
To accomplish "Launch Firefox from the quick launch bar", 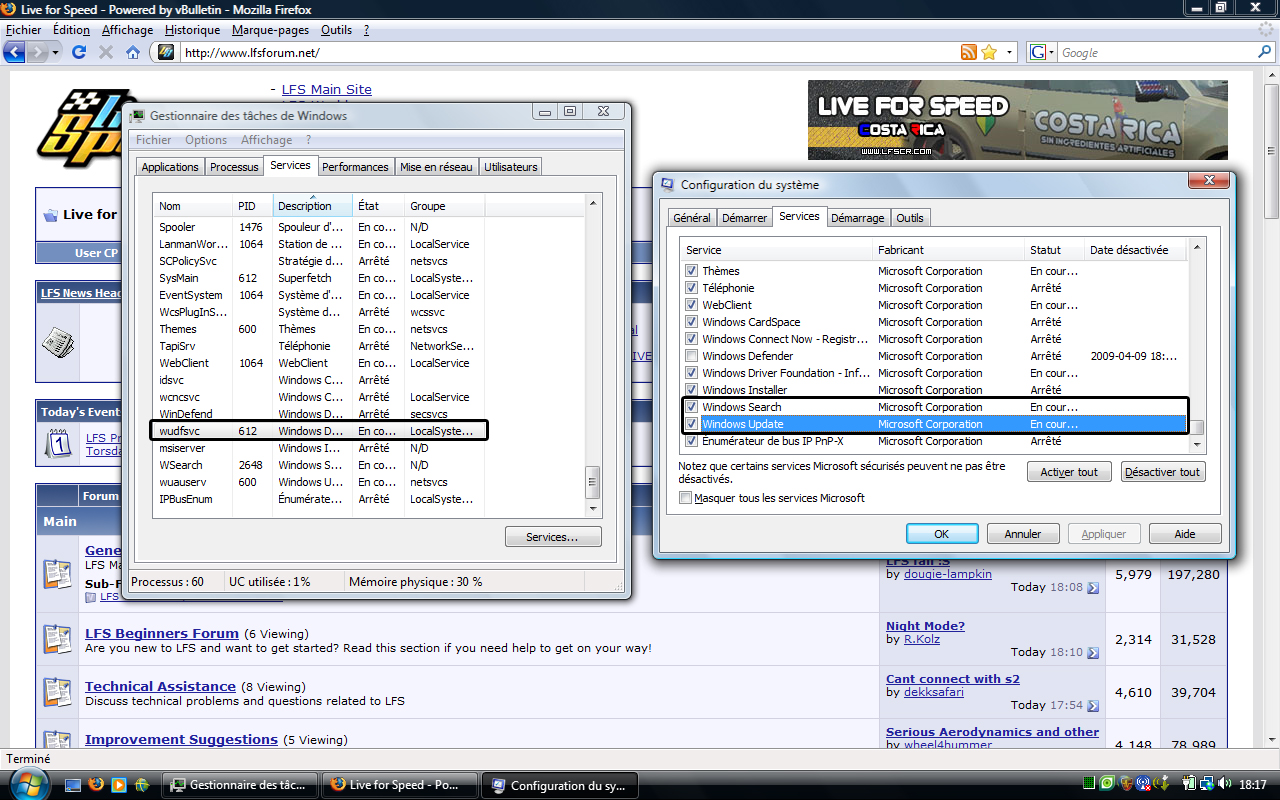I will [96, 785].
